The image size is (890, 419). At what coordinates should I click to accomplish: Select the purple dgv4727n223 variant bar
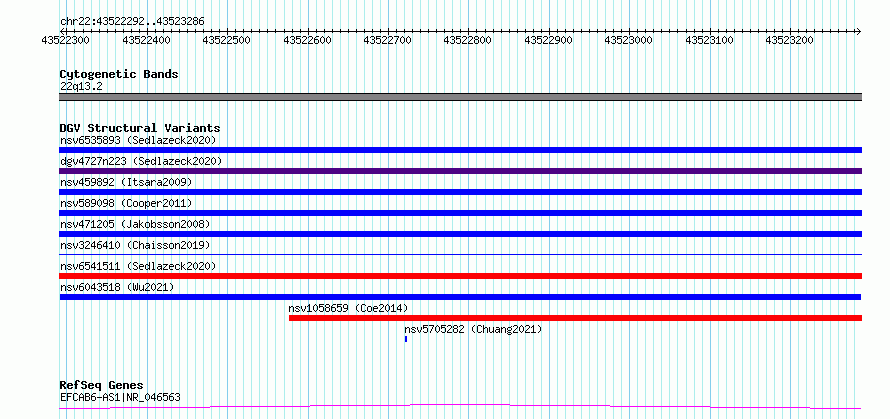tap(460, 171)
